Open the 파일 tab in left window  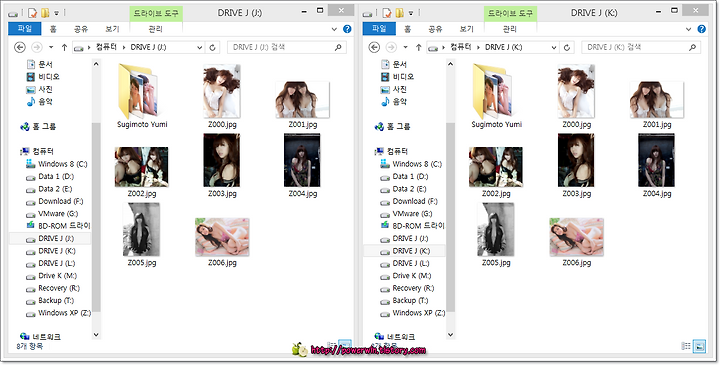[25, 29]
